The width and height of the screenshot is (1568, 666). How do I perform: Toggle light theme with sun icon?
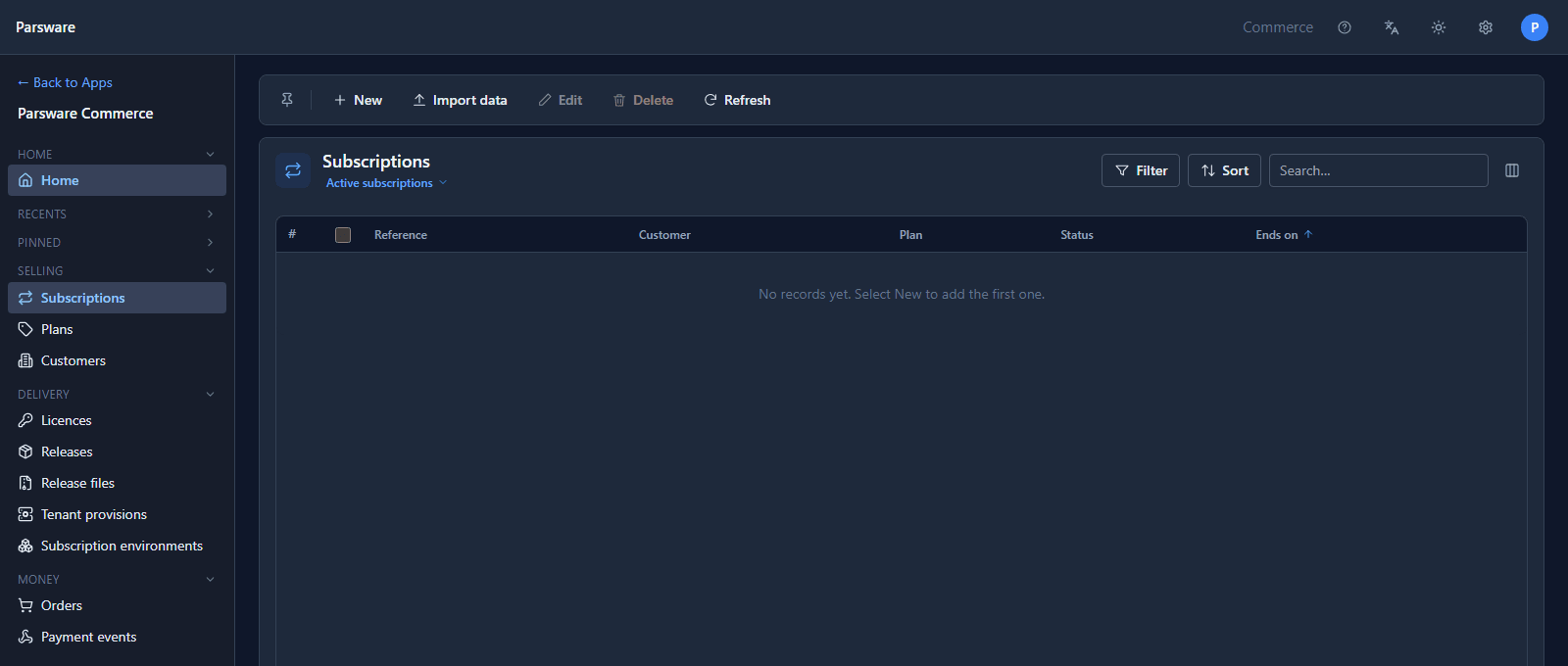click(1439, 27)
